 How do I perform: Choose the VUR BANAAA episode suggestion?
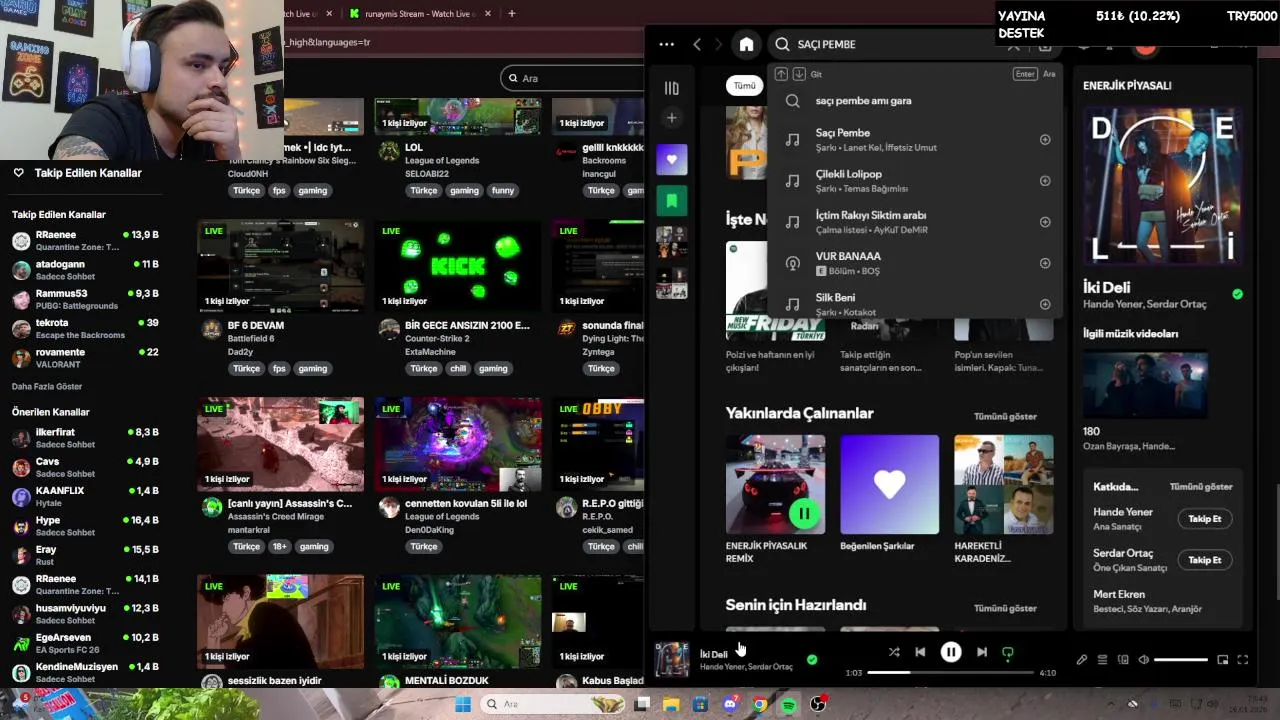point(914,263)
